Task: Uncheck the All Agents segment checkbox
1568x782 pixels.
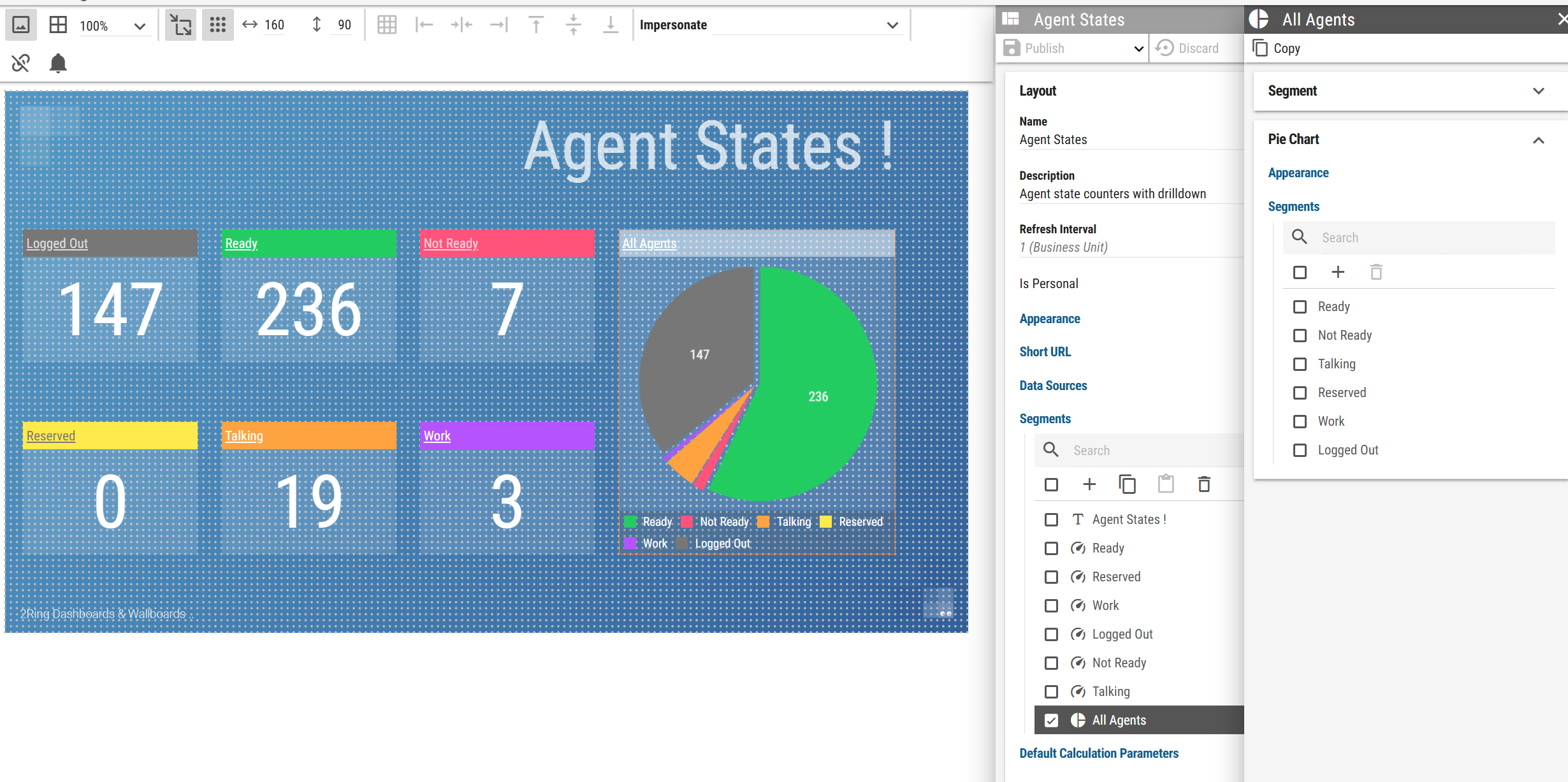Action: coord(1051,720)
